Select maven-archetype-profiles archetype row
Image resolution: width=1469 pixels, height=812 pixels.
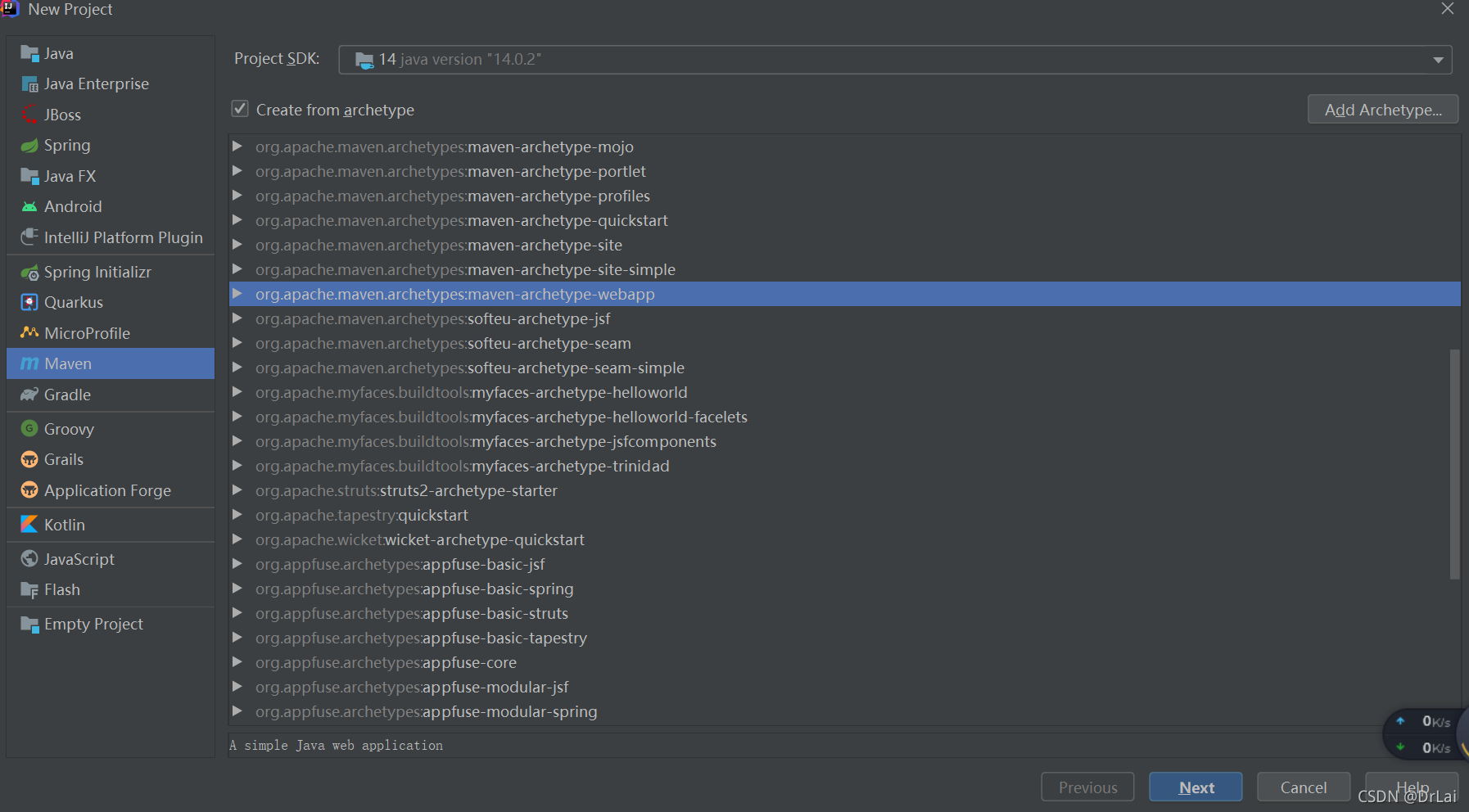coord(845,196)
